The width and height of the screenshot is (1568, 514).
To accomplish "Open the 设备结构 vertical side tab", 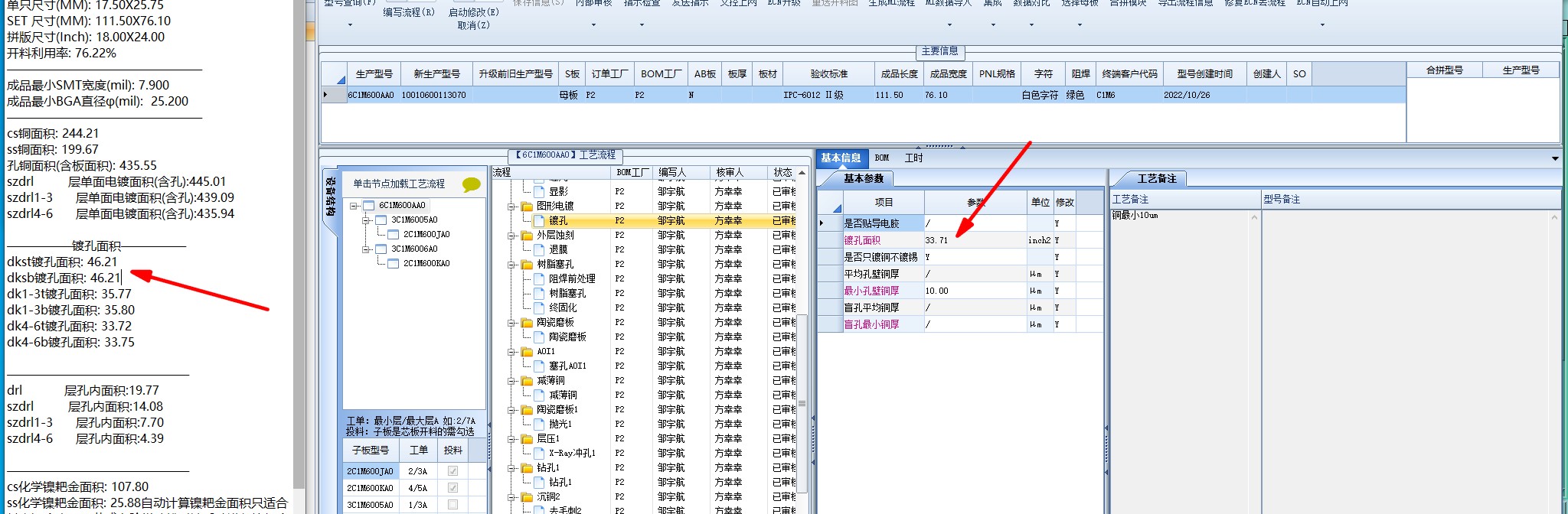I will [x=330, y=197].
